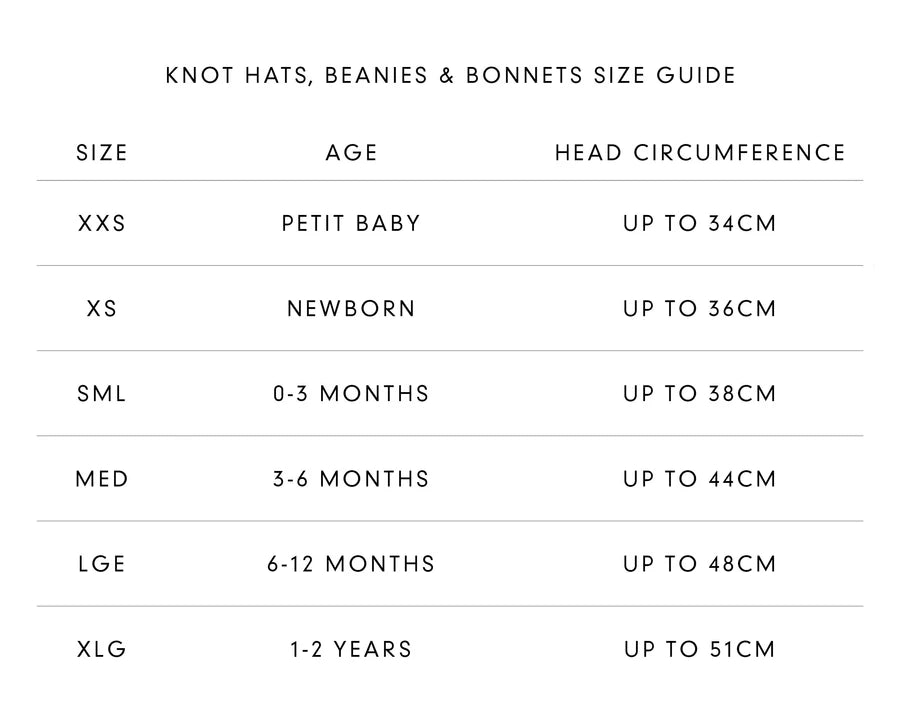The height and width of the screenshot is (718, 900).
Task: Select the XS size cell
Action: coord(102,309)
